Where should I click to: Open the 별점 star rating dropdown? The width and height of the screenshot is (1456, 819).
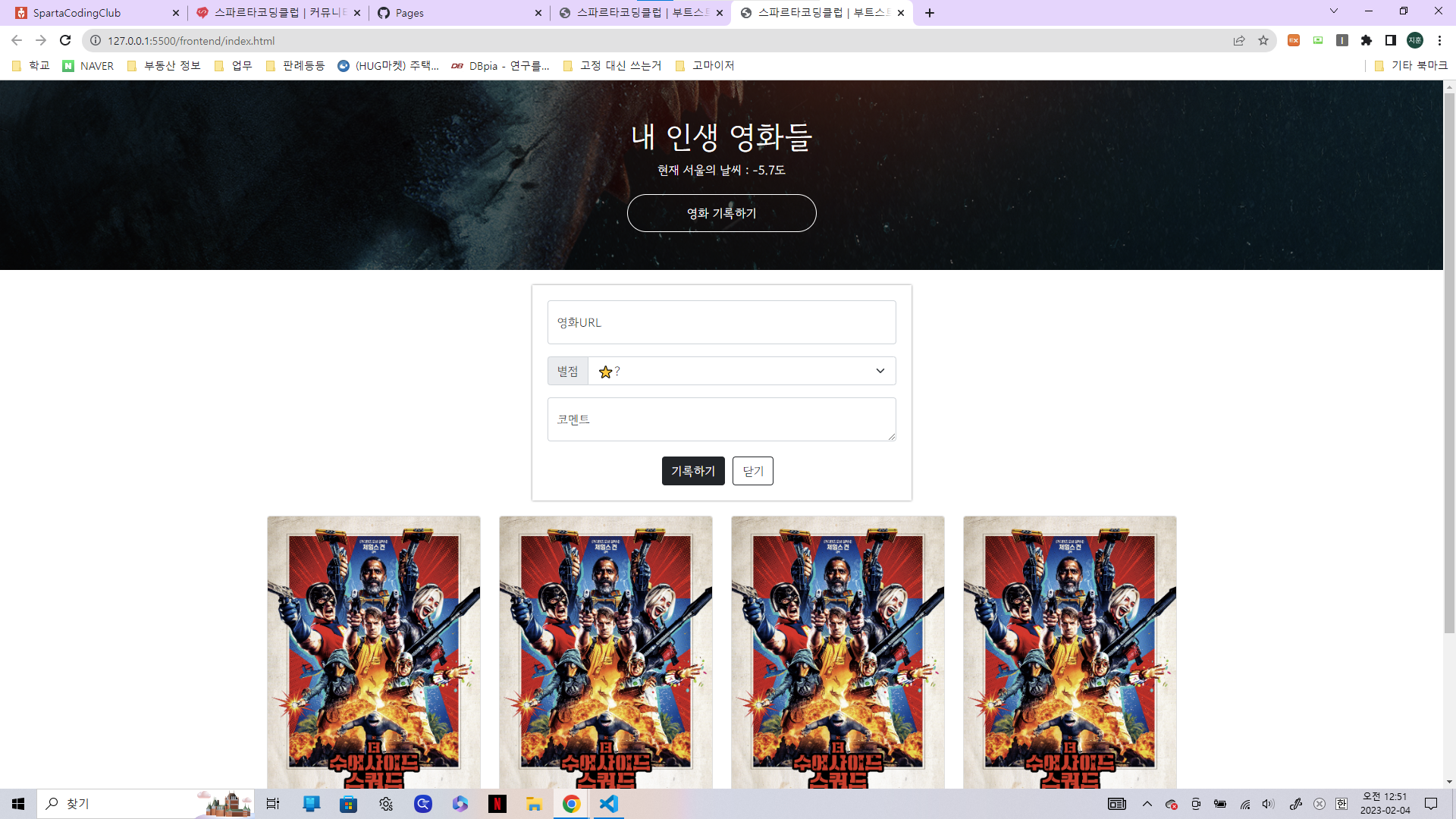click(x=741, y=371)
